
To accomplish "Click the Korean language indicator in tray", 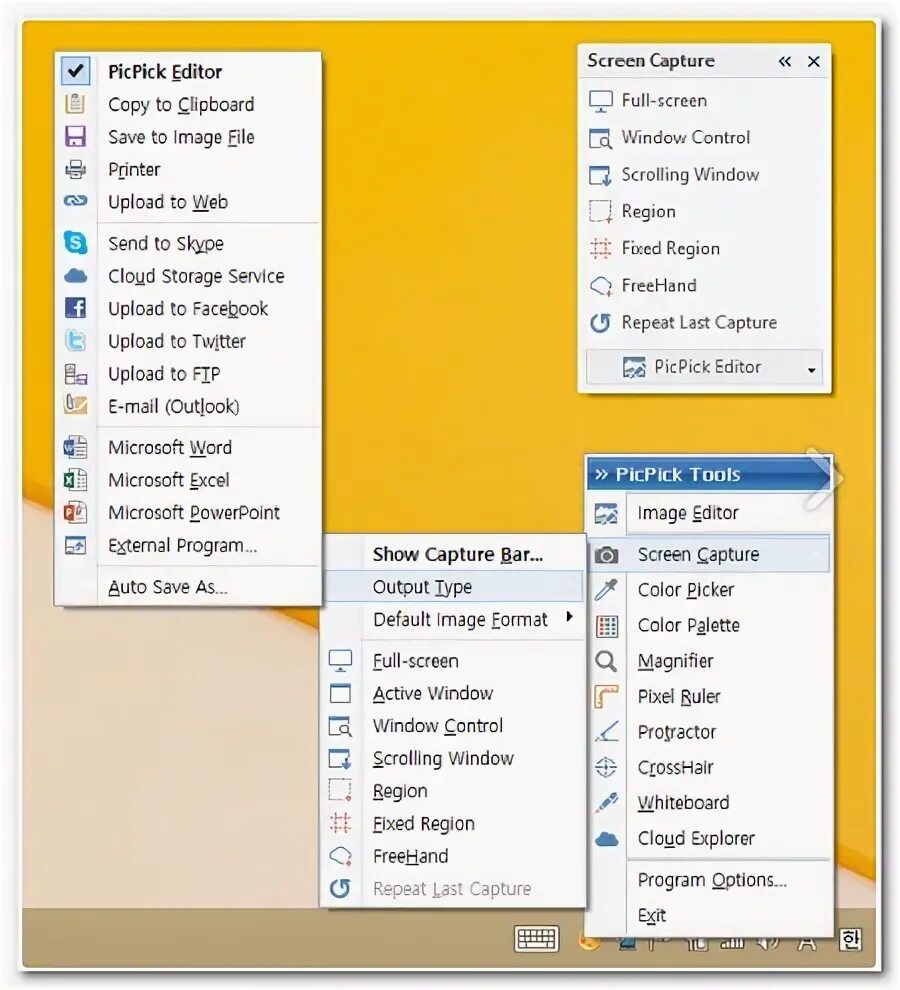I will pos(851,940).
